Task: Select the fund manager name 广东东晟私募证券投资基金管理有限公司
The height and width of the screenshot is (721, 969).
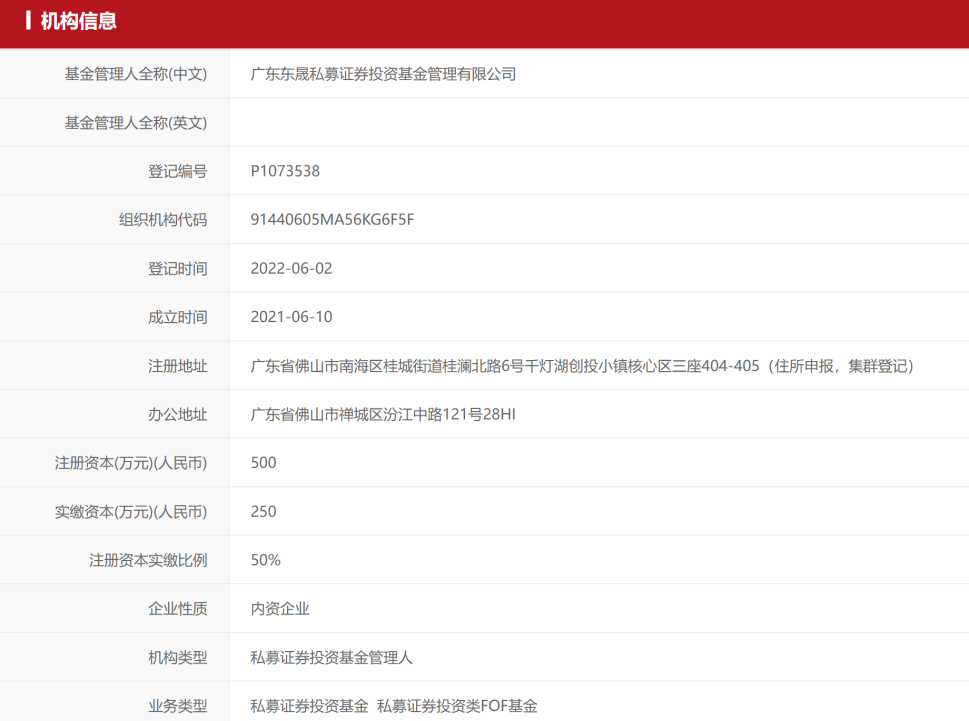Action: pyautogui.click(x=383, y=73)
